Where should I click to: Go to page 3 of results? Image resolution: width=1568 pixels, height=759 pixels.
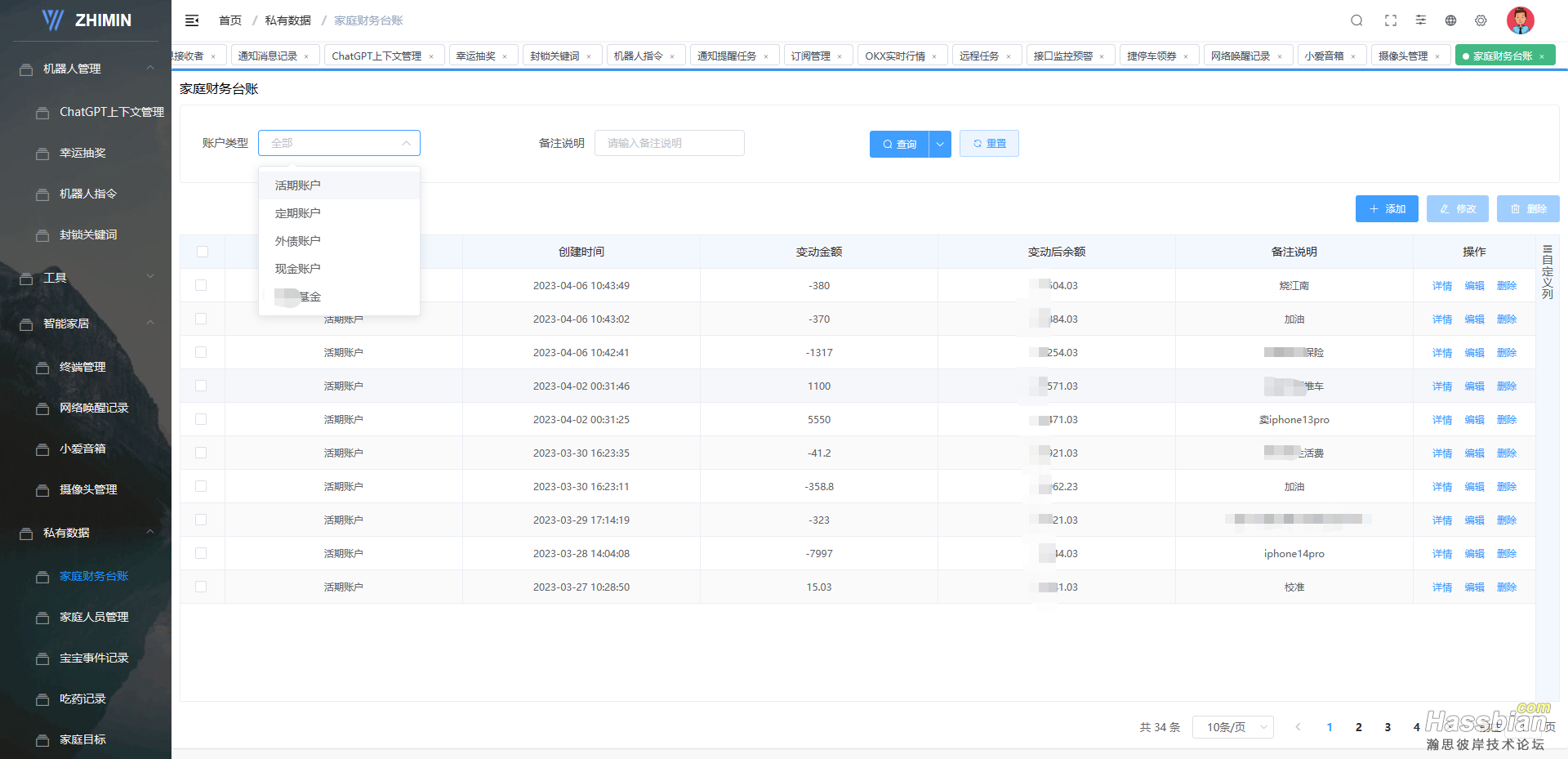coord(1388,727)
